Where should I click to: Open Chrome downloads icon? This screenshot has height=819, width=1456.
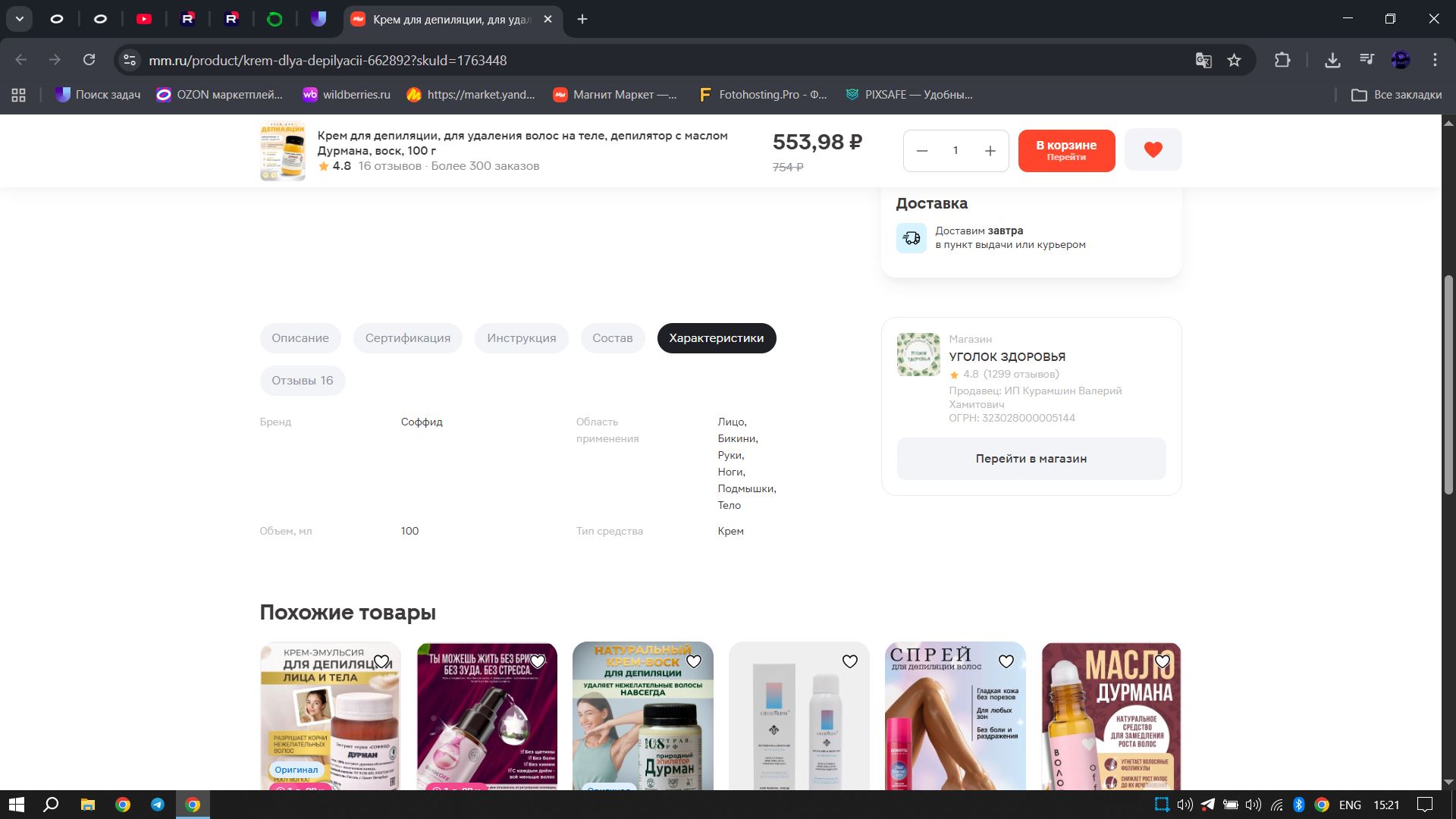tap(1332, 60)
